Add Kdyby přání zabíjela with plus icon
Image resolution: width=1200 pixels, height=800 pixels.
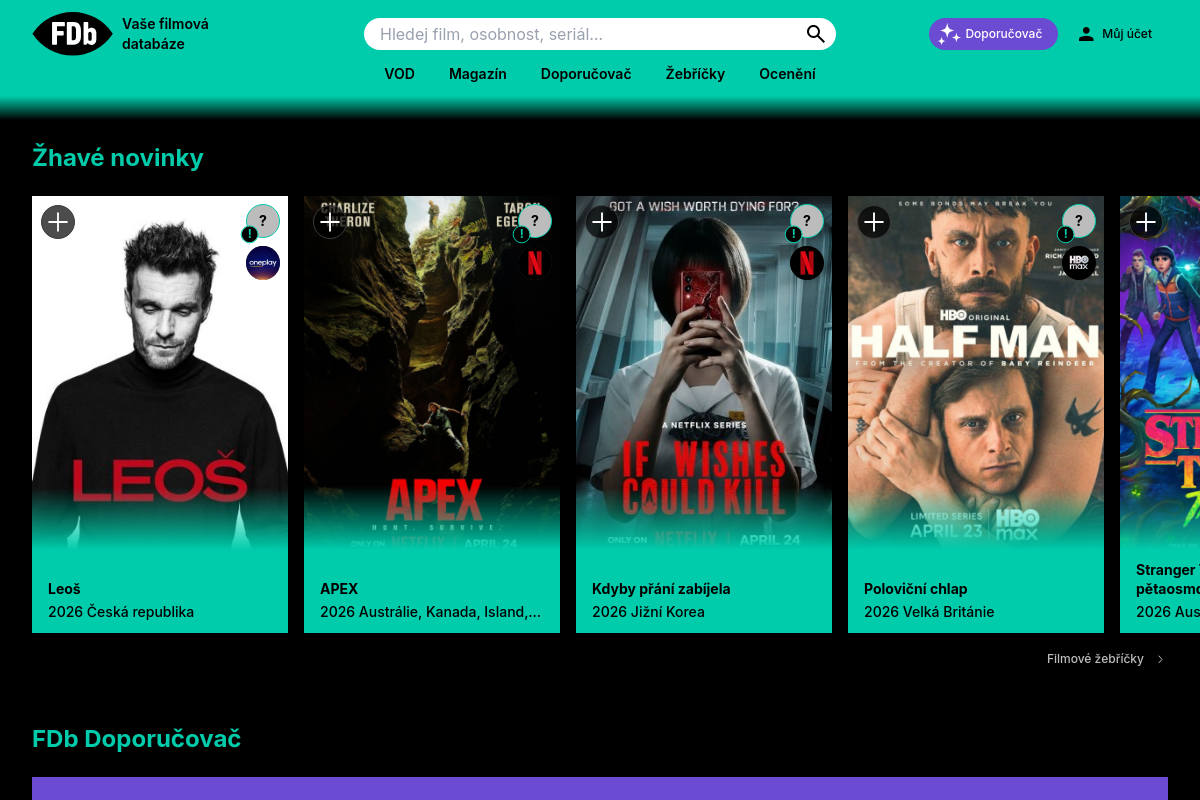click(602, 221)
